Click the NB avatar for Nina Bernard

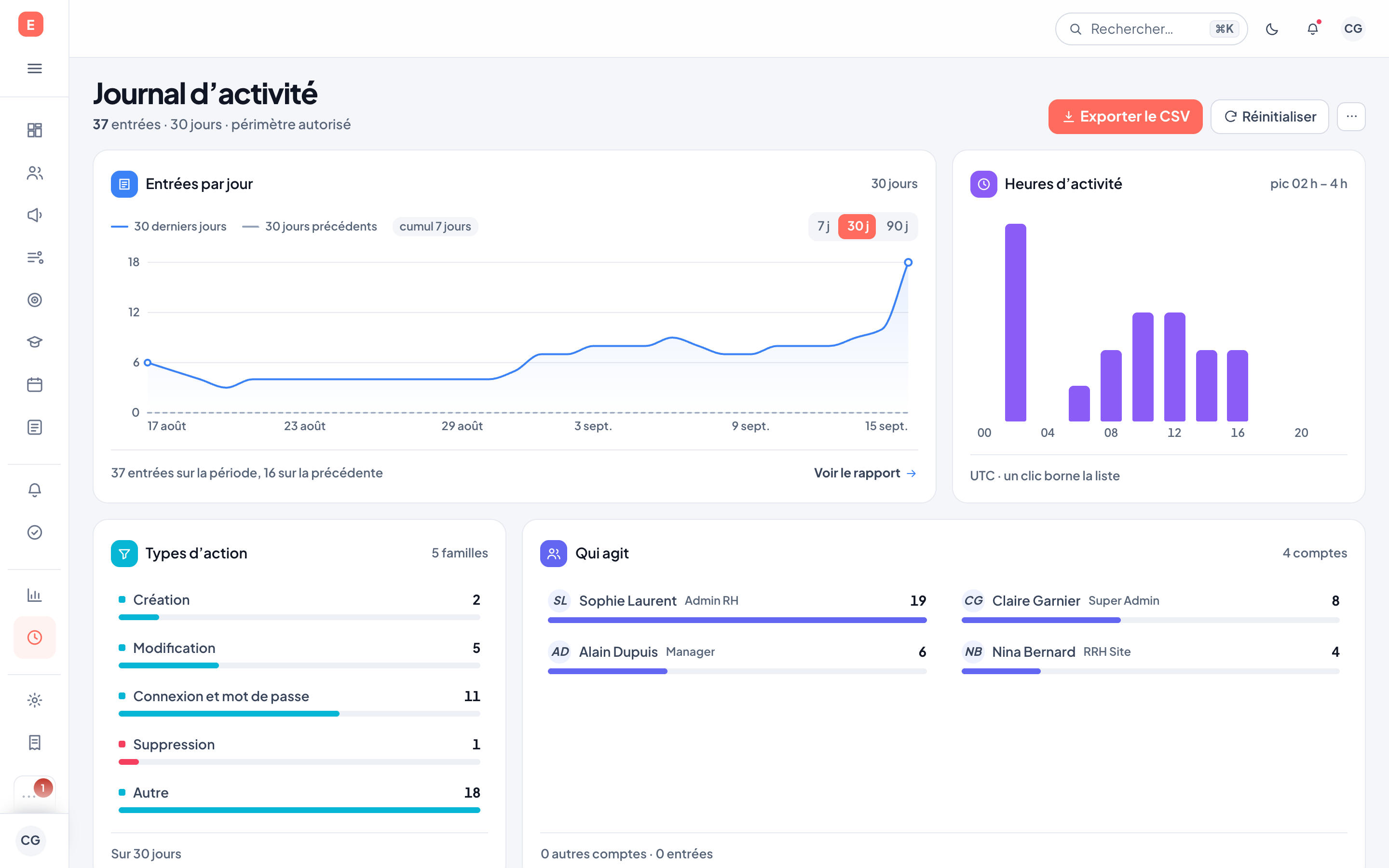click(973, 651)
